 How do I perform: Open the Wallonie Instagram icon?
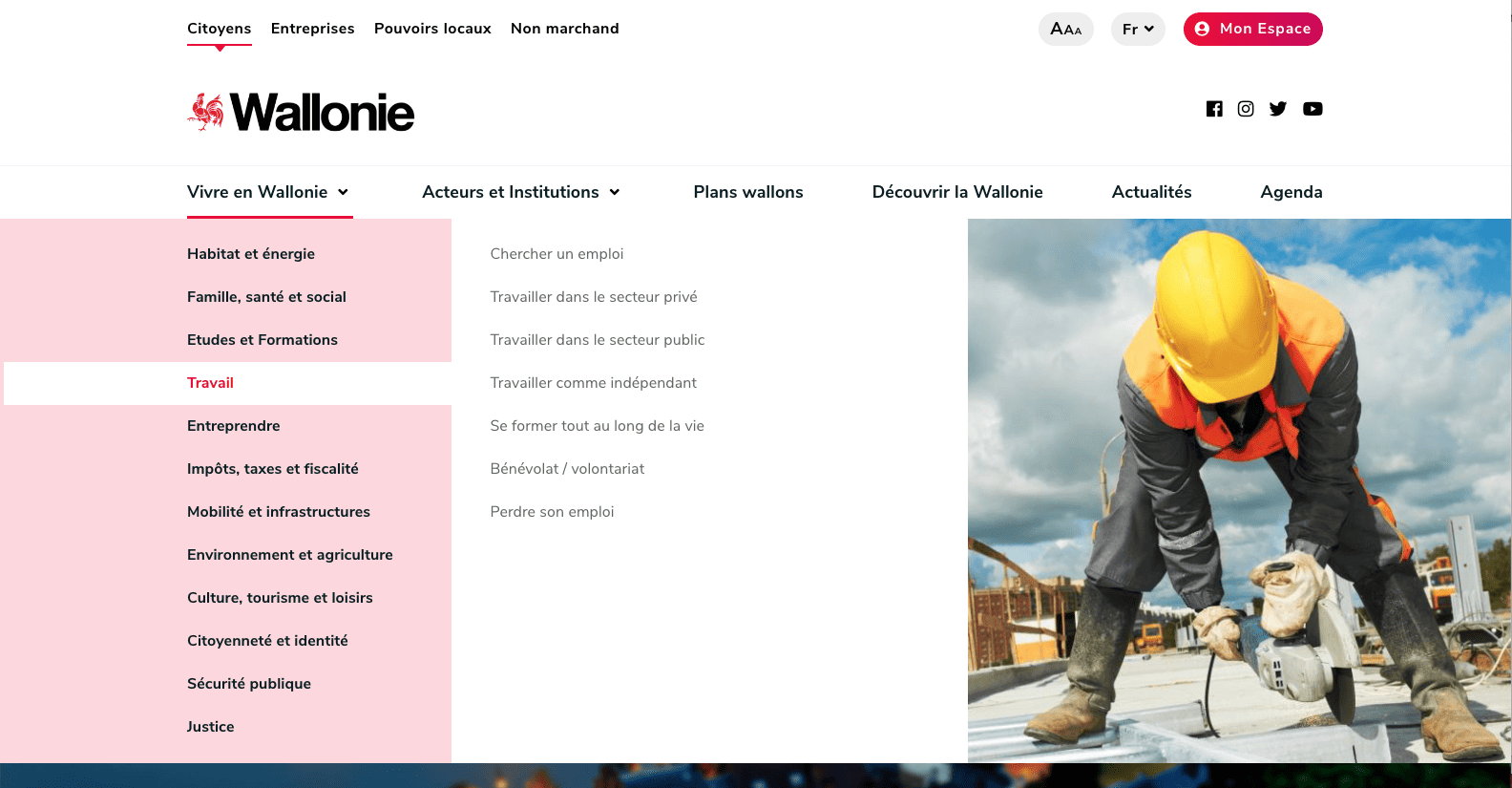[x=1246, y=109]
